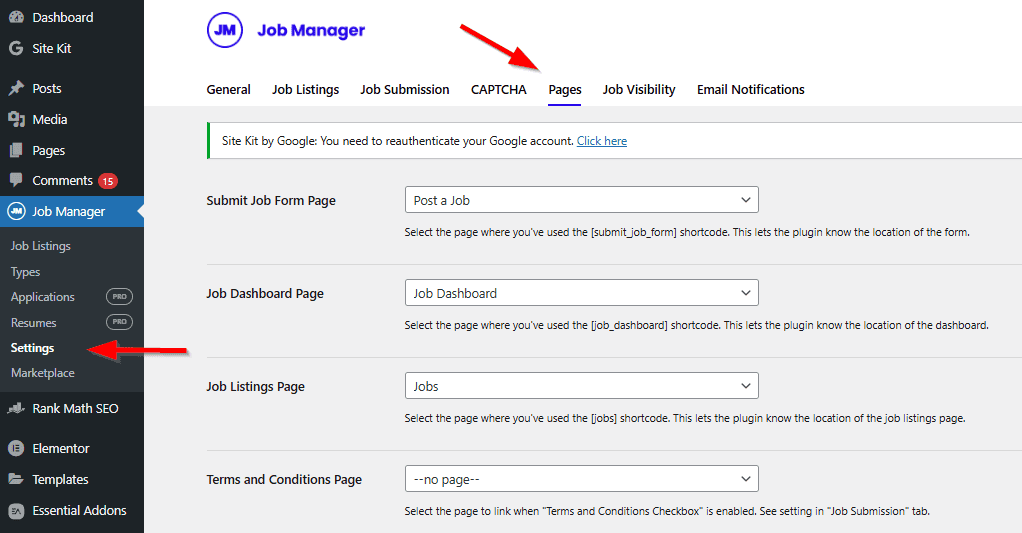Open Marketplace submenu item

(42, 373)
